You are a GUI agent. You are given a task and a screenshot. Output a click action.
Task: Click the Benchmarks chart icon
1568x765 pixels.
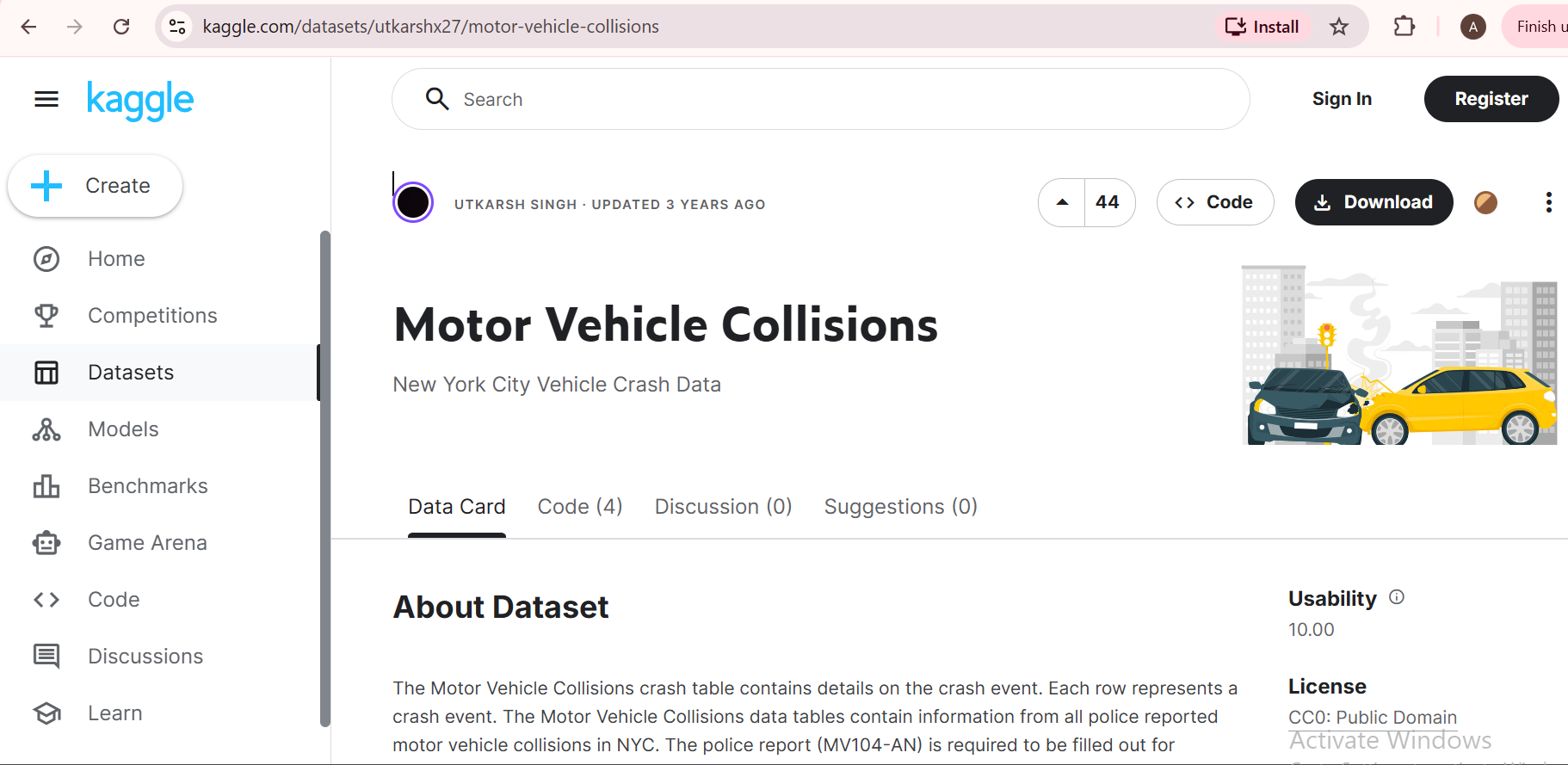[46, 486]
